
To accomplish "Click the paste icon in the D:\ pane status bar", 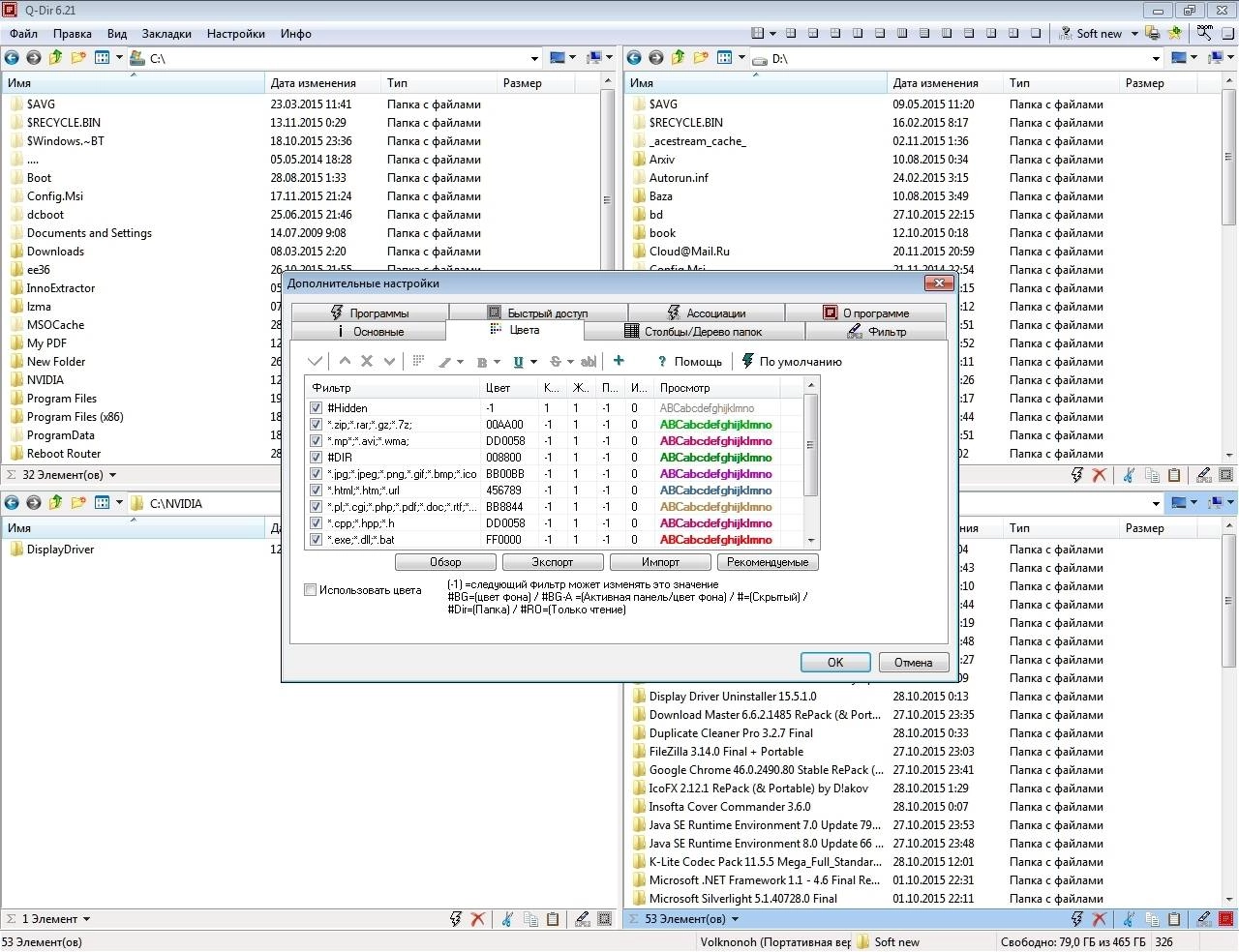I will pos(1174,475).
